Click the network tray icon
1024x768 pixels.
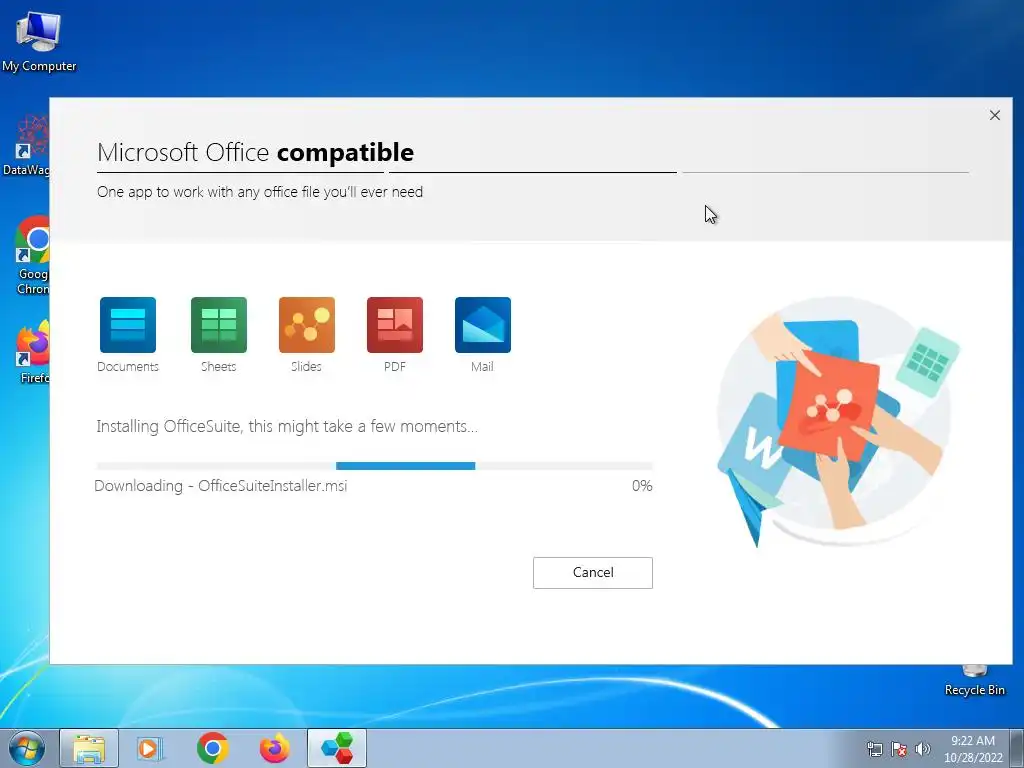(x=874, y=749)
